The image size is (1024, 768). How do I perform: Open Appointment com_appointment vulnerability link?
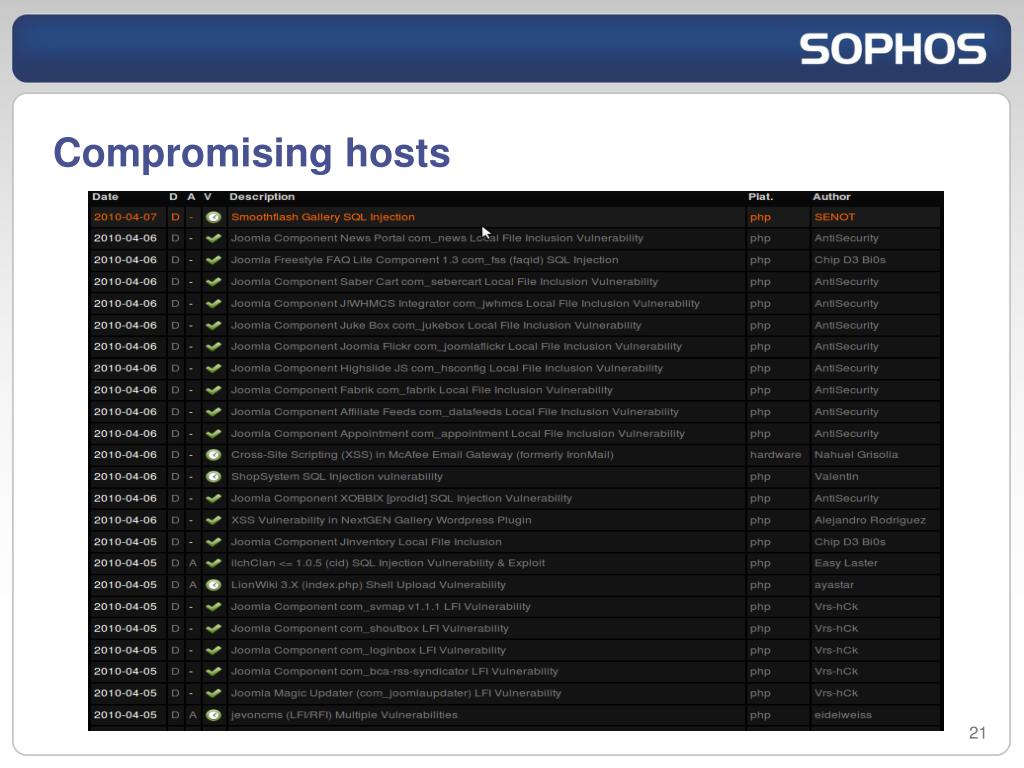[x=458, y=434]
